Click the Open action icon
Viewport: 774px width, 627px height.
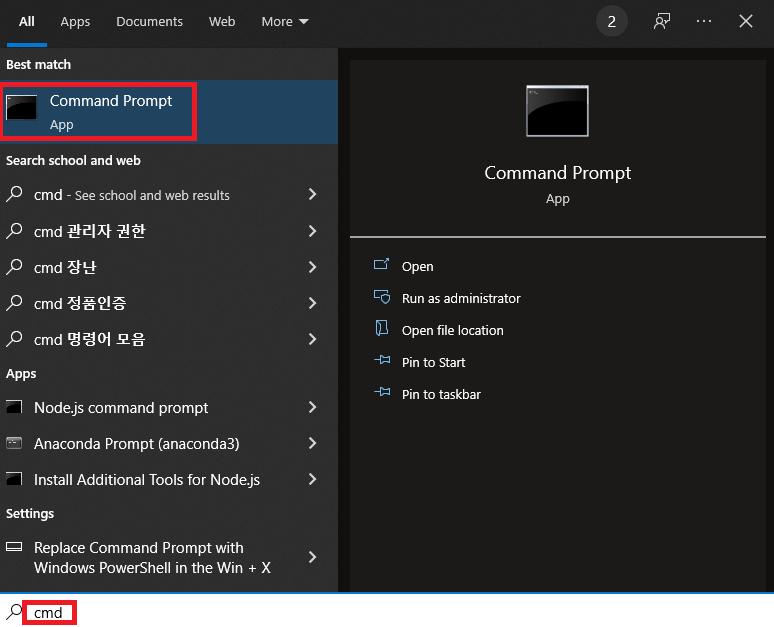tap(382, 265)
